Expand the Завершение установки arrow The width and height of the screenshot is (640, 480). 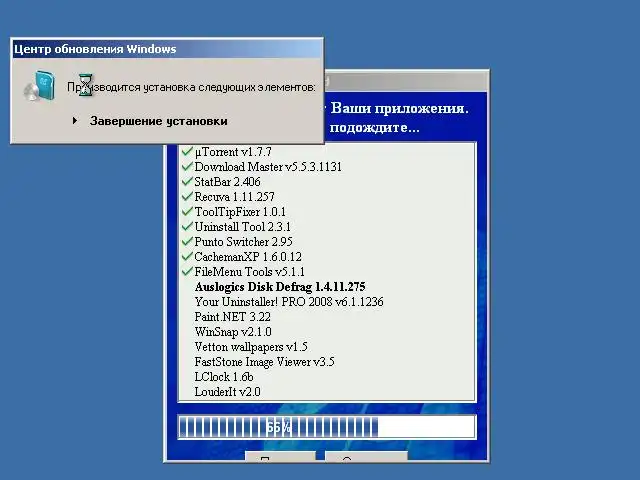coord(75,120)
